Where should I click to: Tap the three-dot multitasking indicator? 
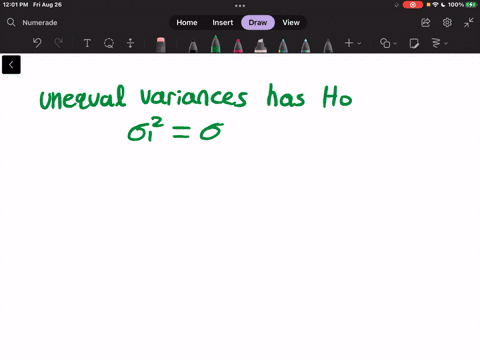pos(240,6)
